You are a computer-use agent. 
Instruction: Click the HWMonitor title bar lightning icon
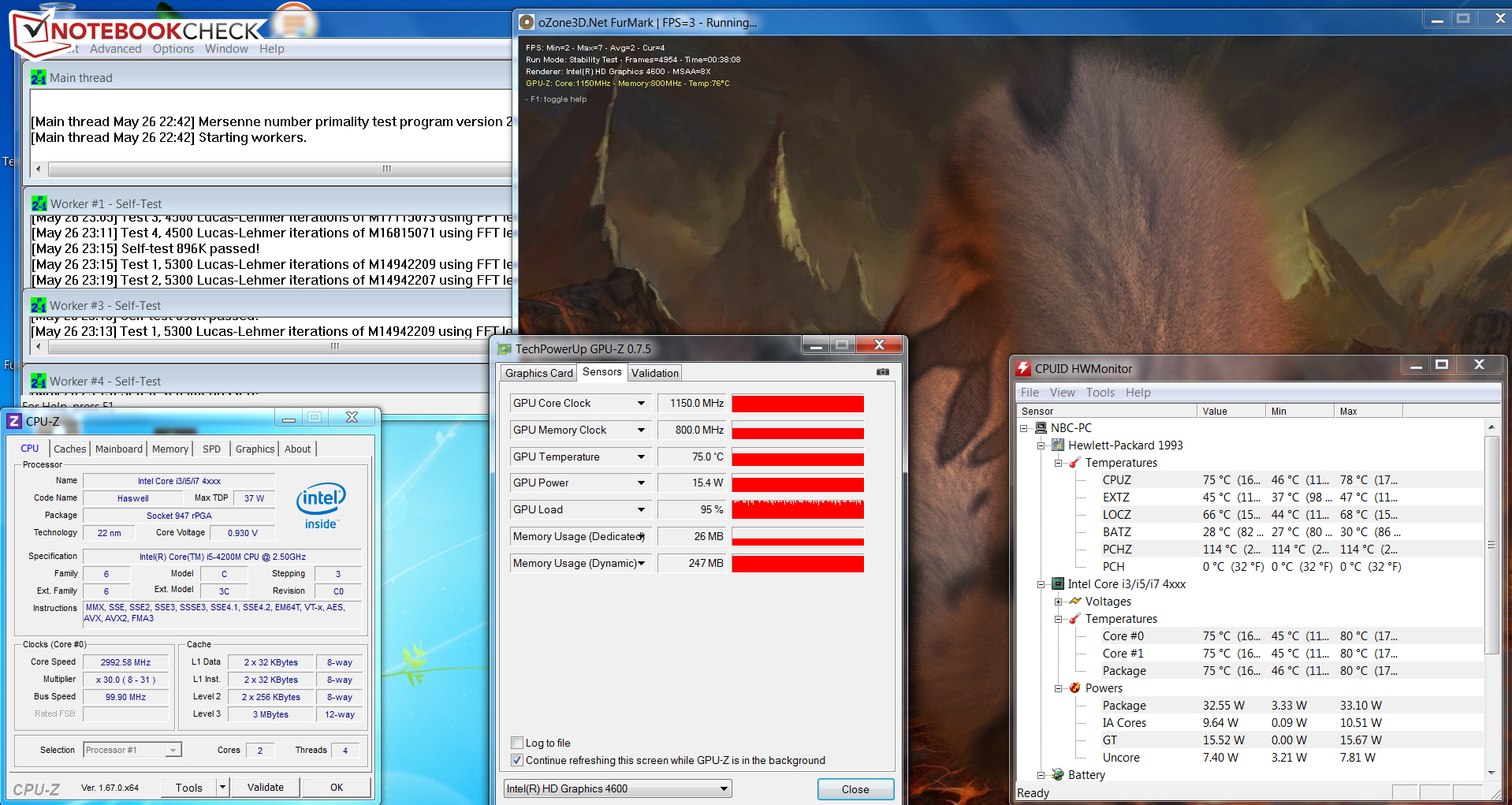[x=1023, y=368]
